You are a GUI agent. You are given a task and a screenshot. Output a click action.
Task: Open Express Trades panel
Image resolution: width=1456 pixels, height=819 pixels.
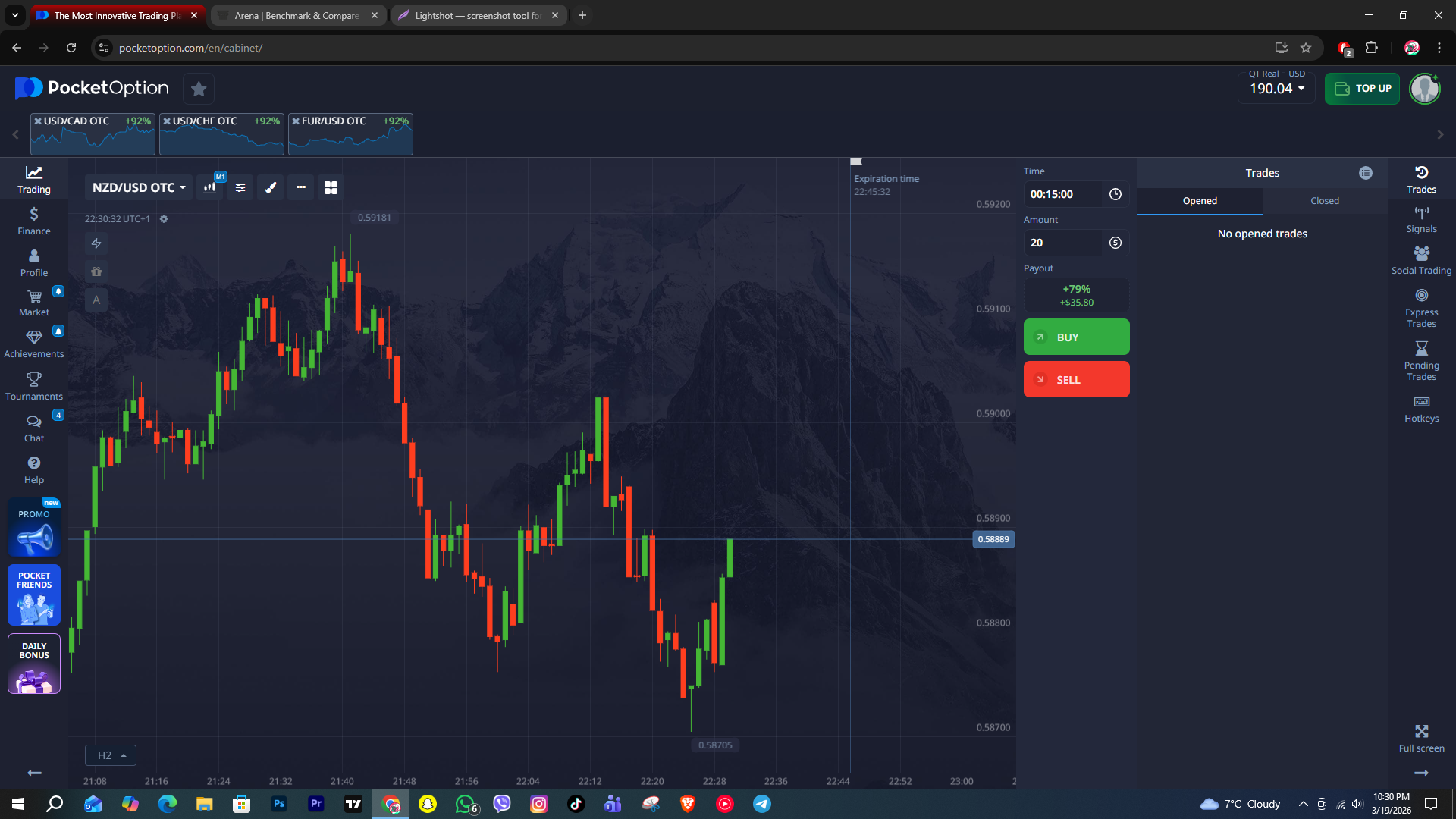(x=1421, y=308)
